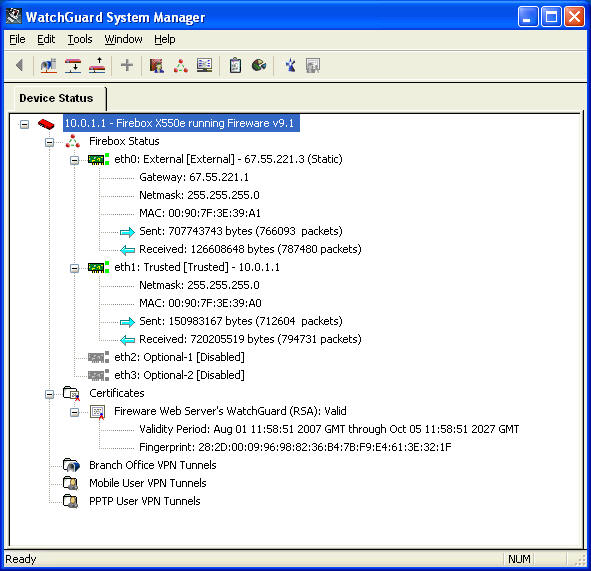Viewport: 591px width, 571px height.
Task: Click the globe Historical Reports icon
Action: (x=259, y=65)
